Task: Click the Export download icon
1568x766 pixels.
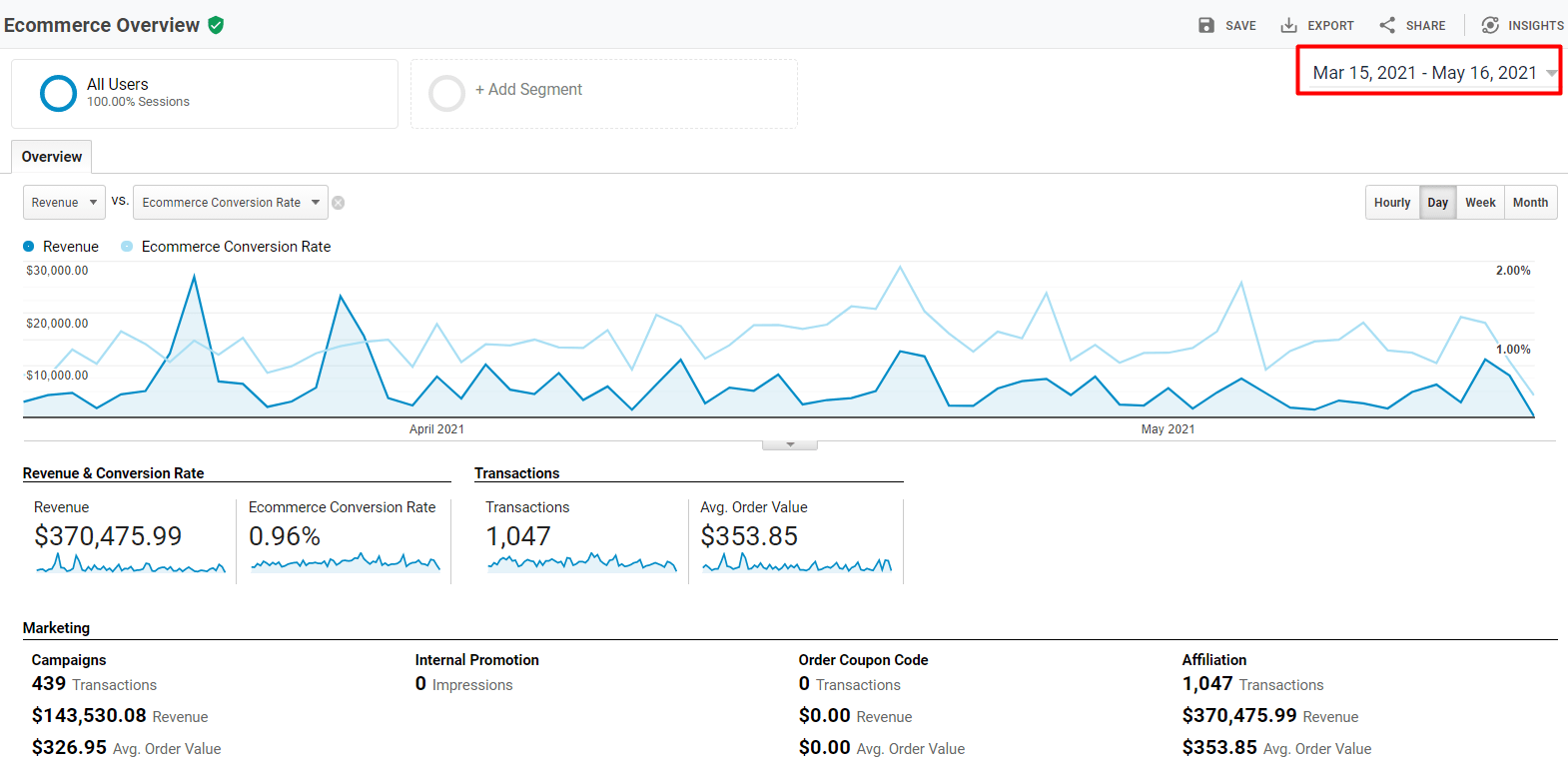Action: click(1288, 25)
